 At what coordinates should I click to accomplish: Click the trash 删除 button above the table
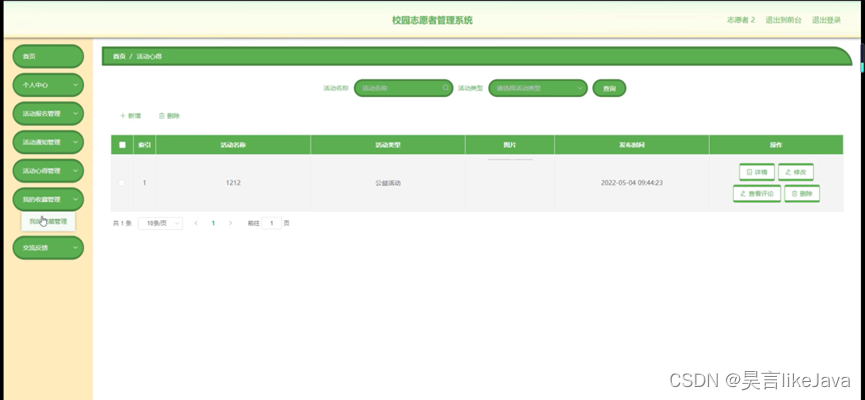click(169, 116)
